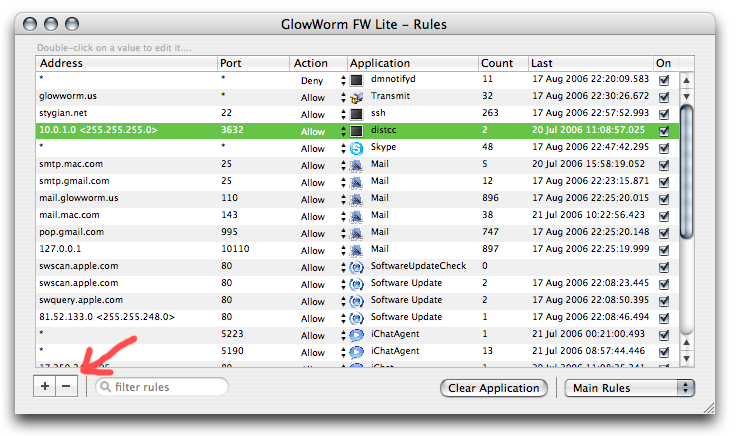This screenshot has height=436, width=738.
Task: Sort by the Address column header
Action: click(127, 63)
